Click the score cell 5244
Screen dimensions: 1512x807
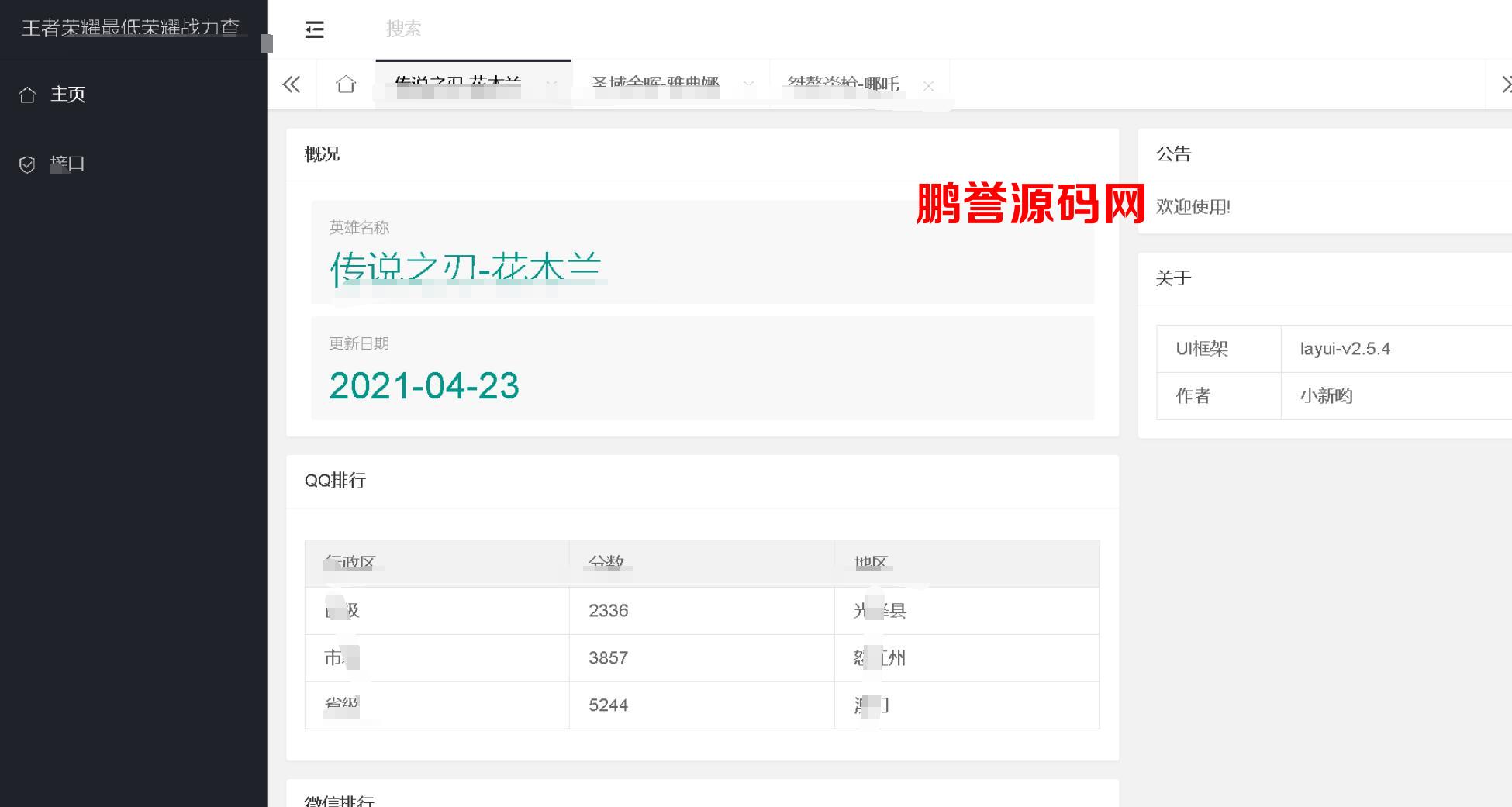click(702, 705)
